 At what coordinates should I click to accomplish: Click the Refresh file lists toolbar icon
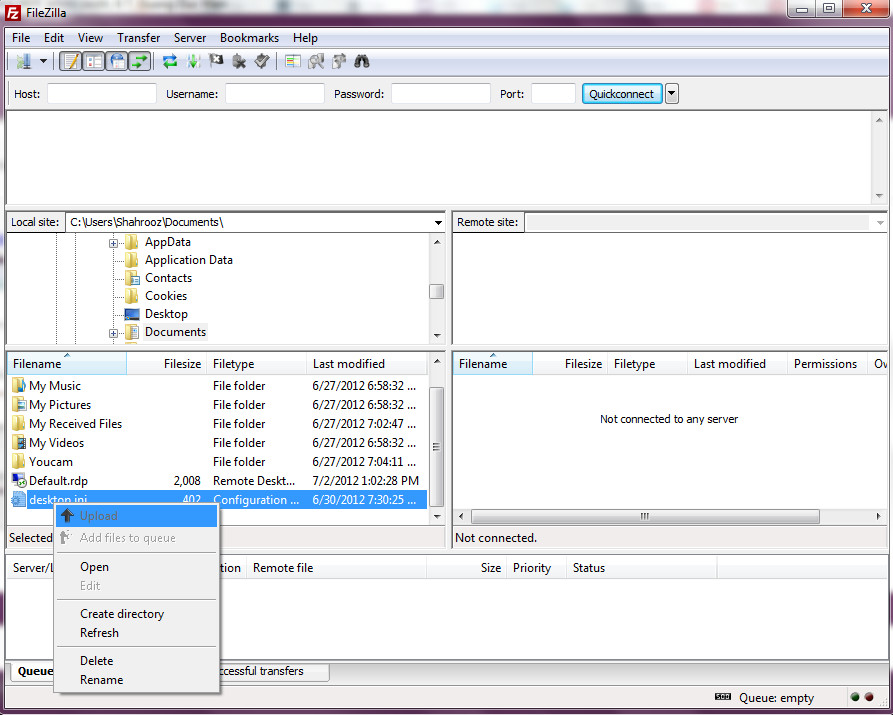[x=170, y=61]
